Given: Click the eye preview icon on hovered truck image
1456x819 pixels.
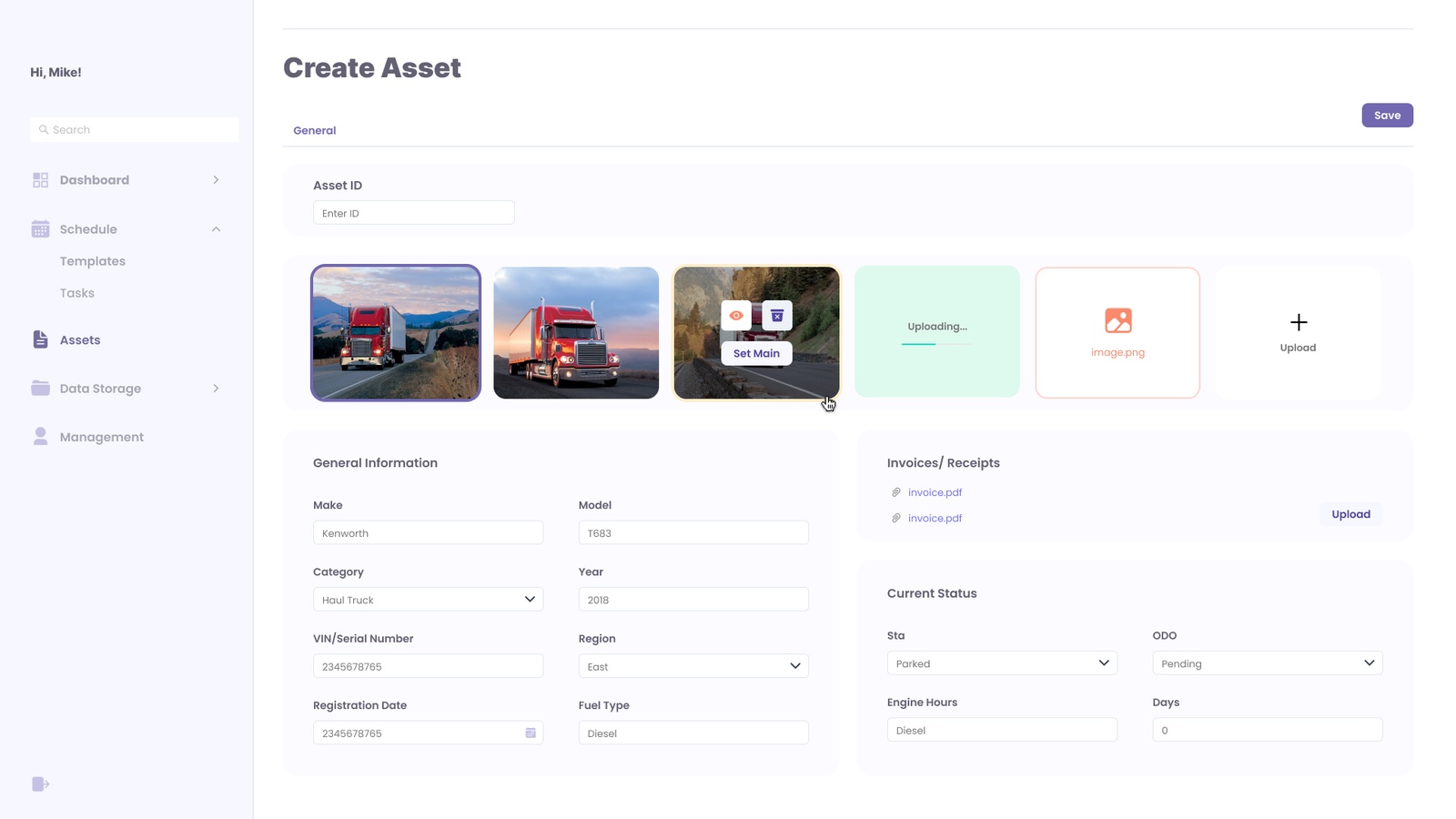Looking at the screenshot, I should [736, 316].
